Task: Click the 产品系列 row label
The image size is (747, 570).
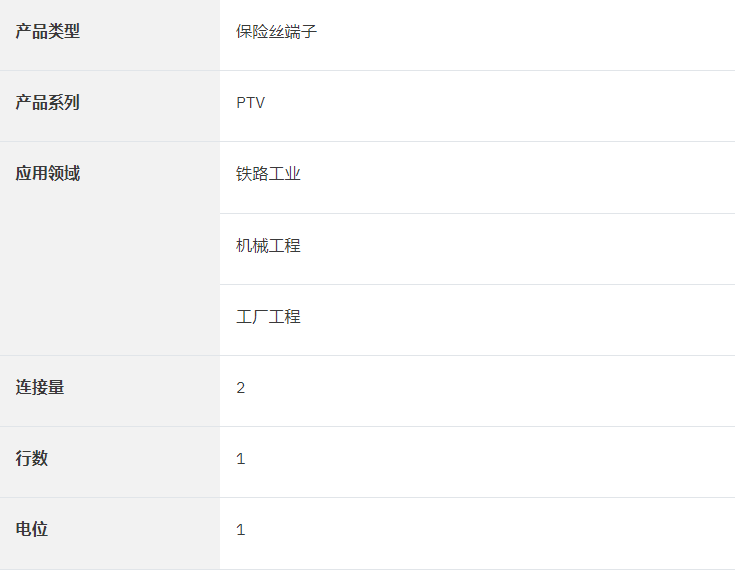Action: pyautogui.click(x=48, y=102)
